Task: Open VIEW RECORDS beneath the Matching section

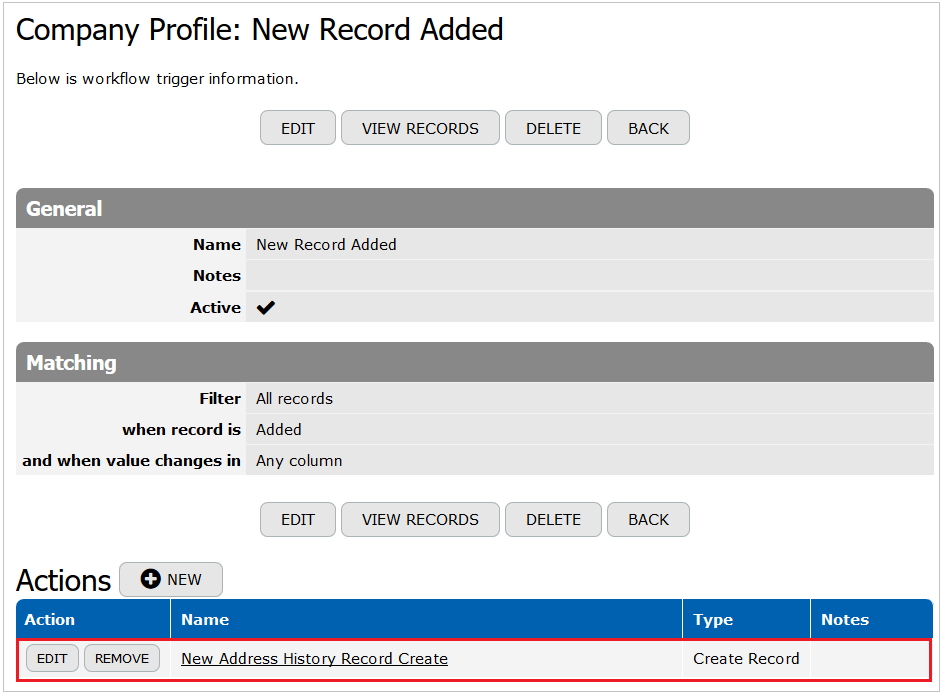Action: tap(420, 519)
